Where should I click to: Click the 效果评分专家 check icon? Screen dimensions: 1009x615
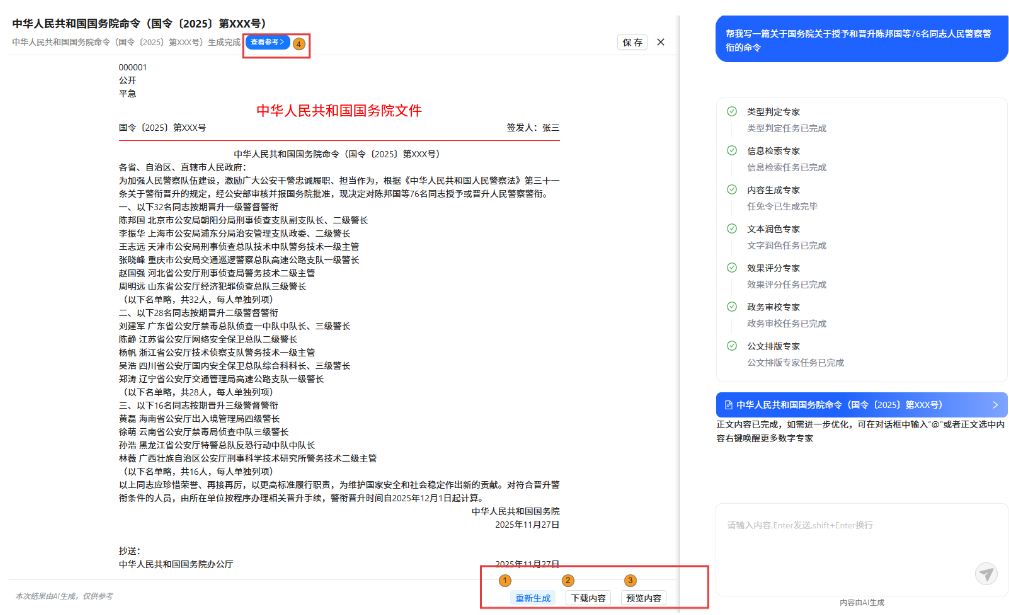click(x=732, y=267)
